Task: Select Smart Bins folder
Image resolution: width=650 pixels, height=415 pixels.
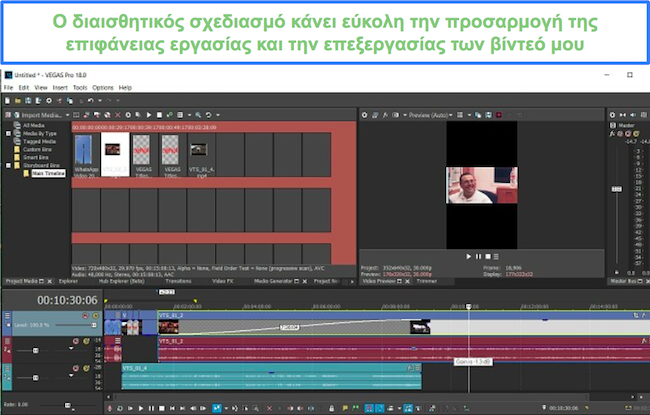Action: click(35, 158)
